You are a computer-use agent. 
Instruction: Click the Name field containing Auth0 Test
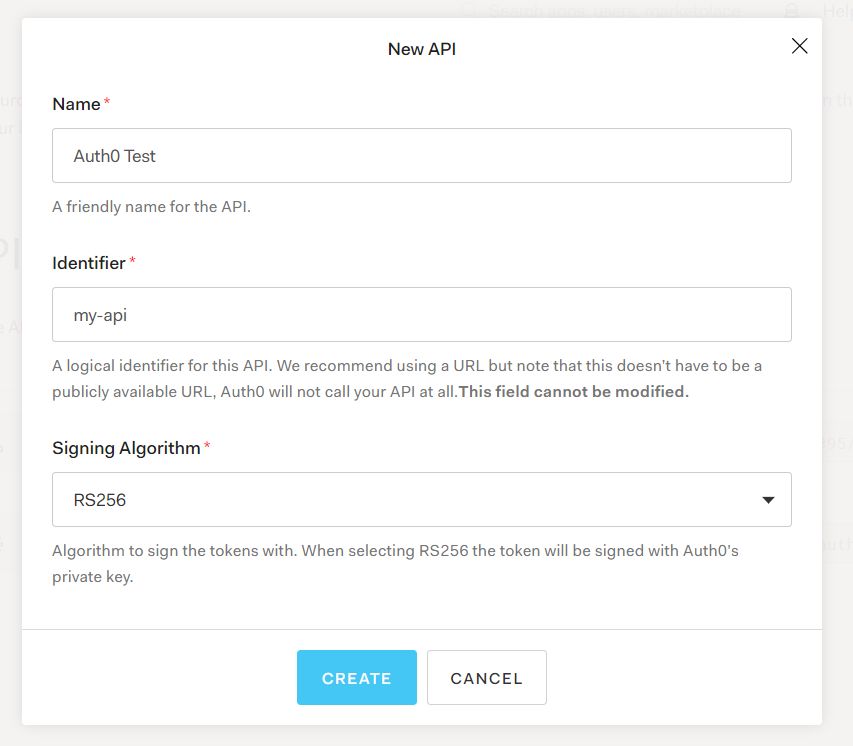tap(421, 156)
